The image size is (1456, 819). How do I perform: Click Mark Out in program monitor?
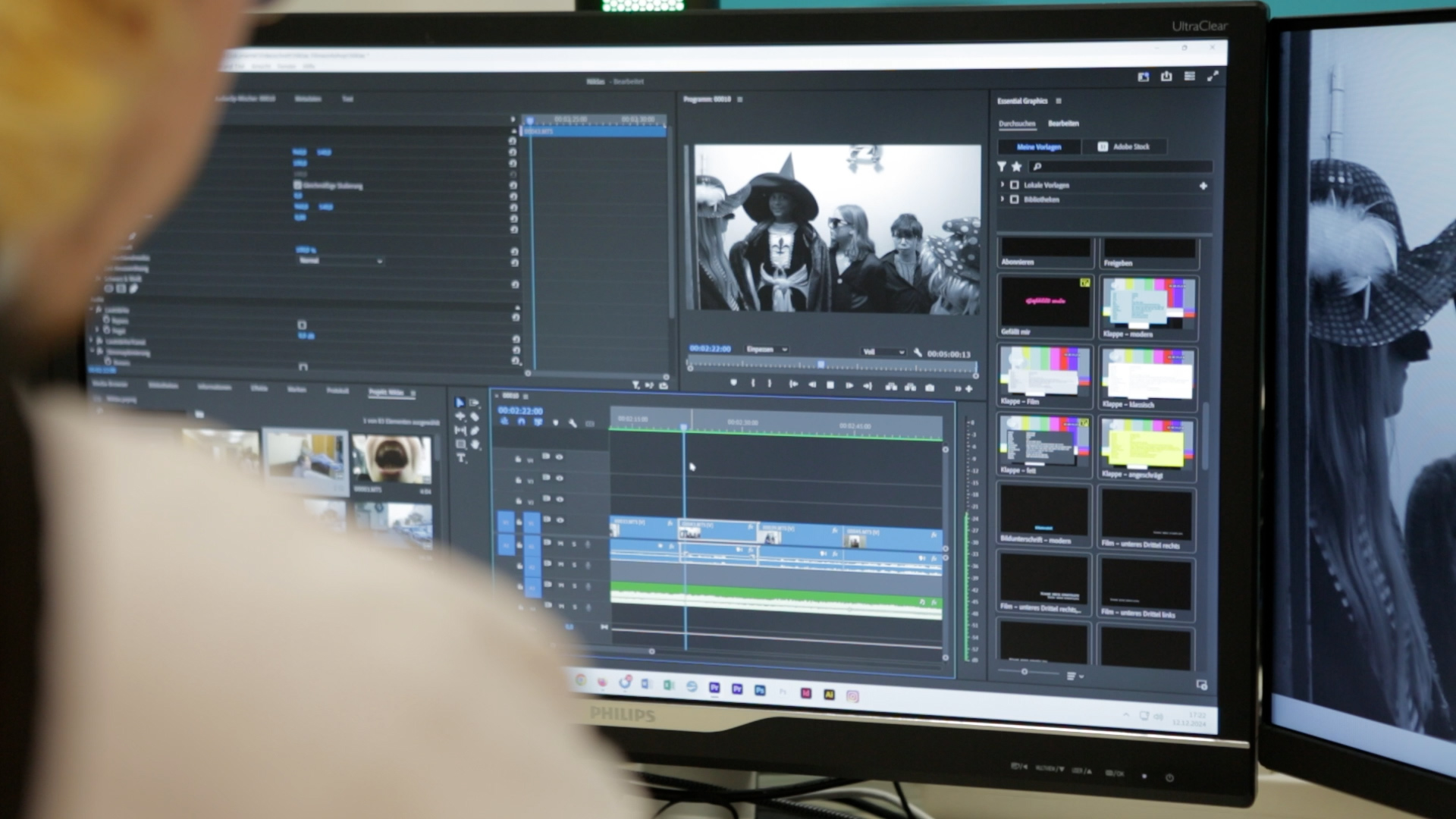point(770,384)
